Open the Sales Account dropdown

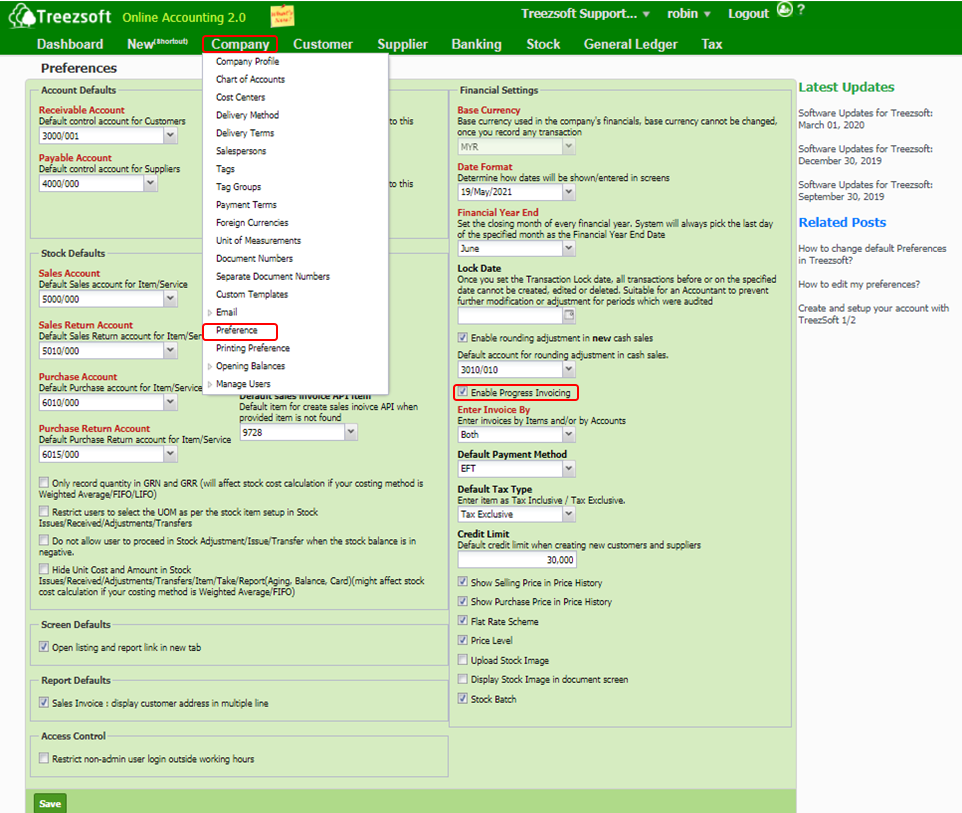click(171, 299)
